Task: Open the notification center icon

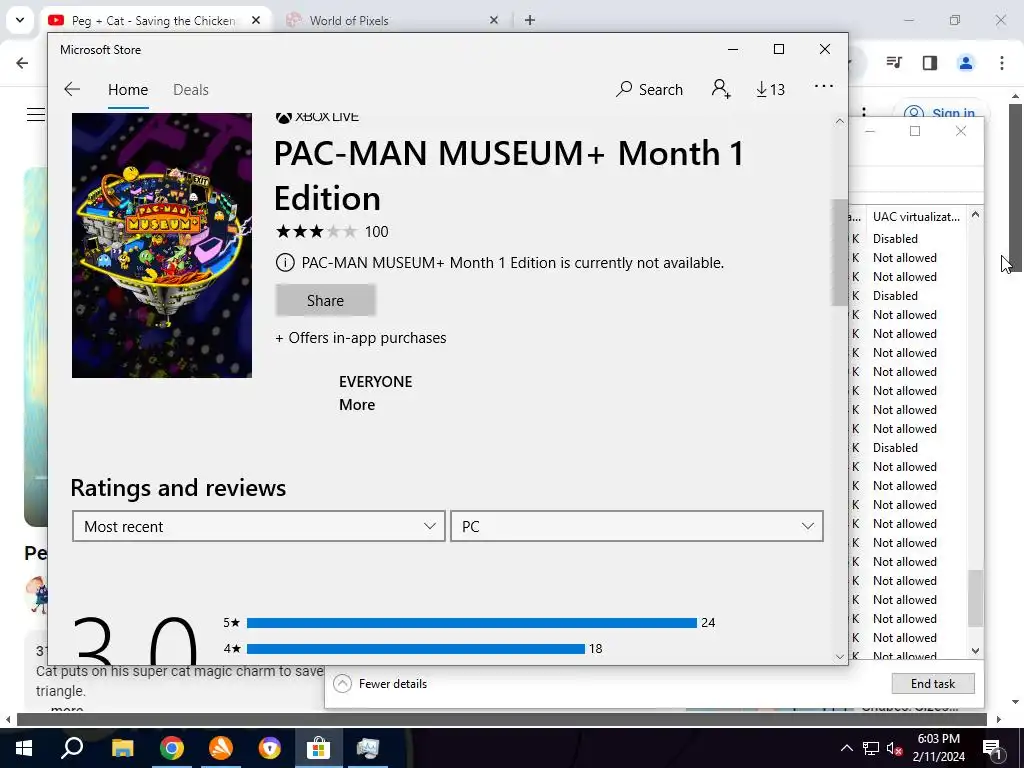Action: coord(992,748)
